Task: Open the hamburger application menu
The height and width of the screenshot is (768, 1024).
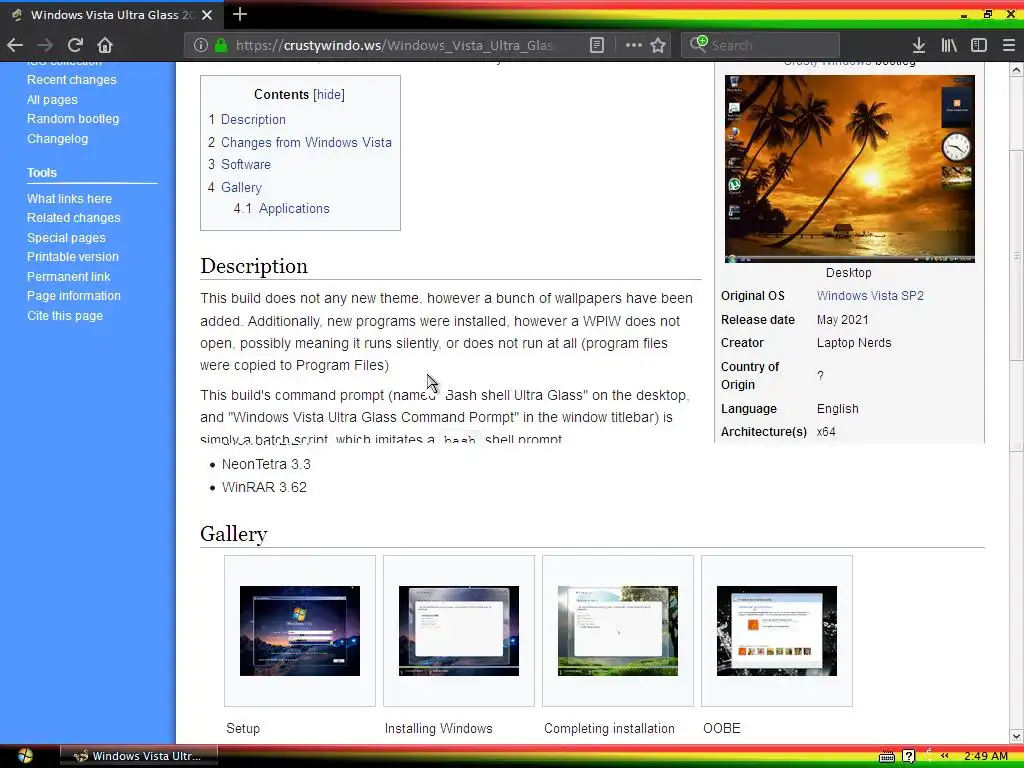Action: (1008, 45)
